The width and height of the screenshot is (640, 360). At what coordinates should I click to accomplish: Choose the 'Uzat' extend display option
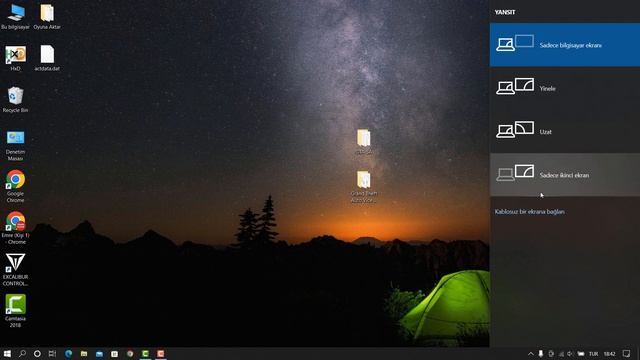click(565, 131)
